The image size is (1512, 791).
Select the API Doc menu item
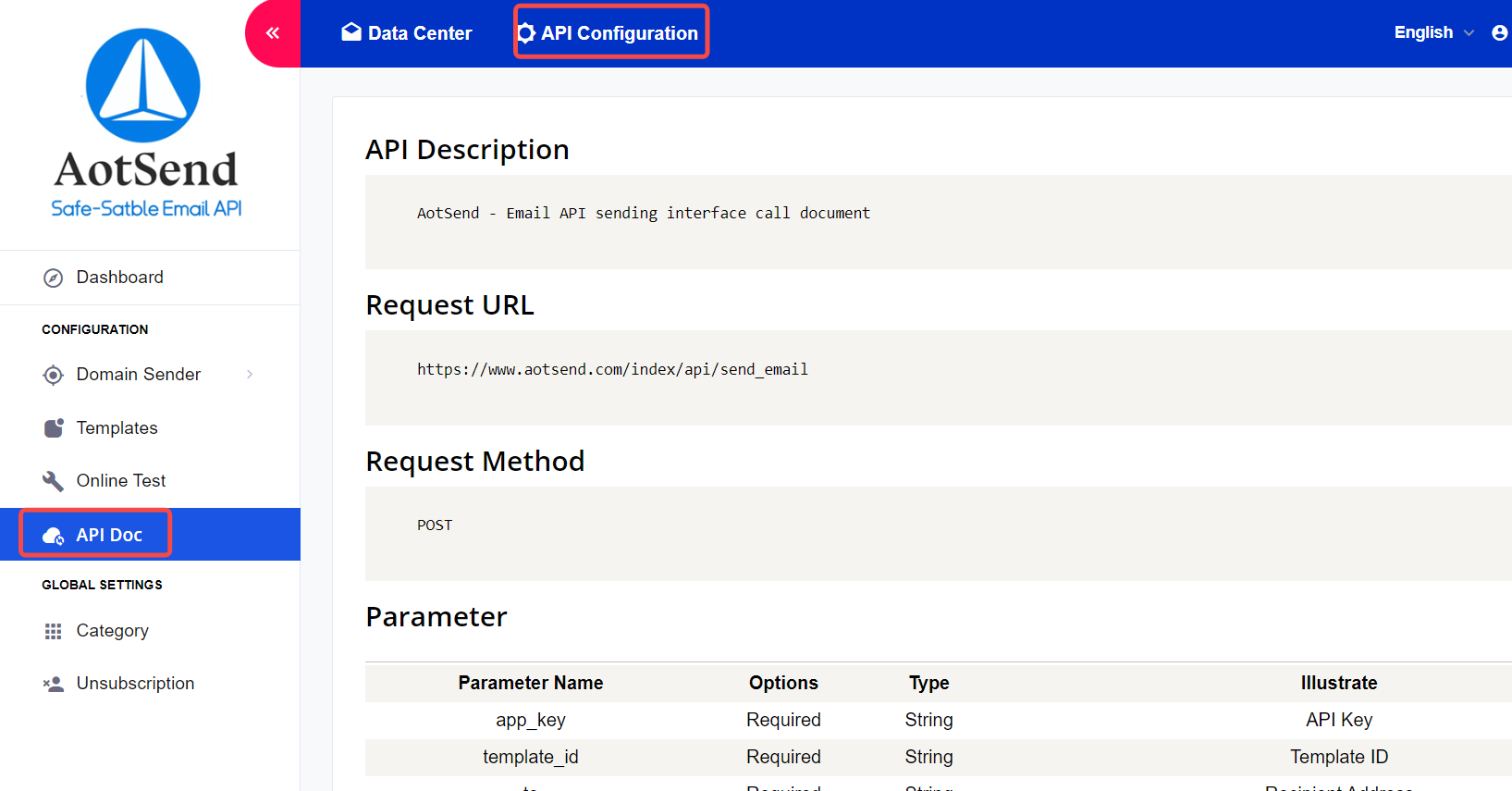[x=150, y=534]
